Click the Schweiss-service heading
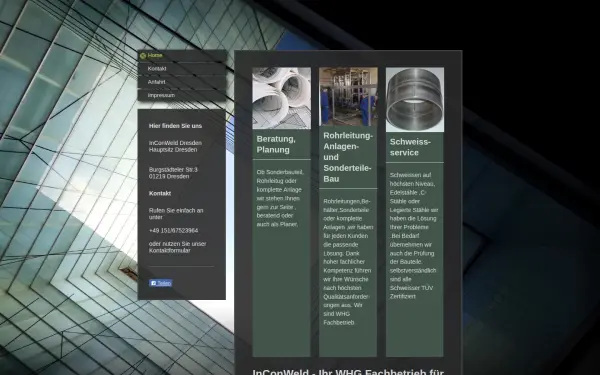 [410, 147]
